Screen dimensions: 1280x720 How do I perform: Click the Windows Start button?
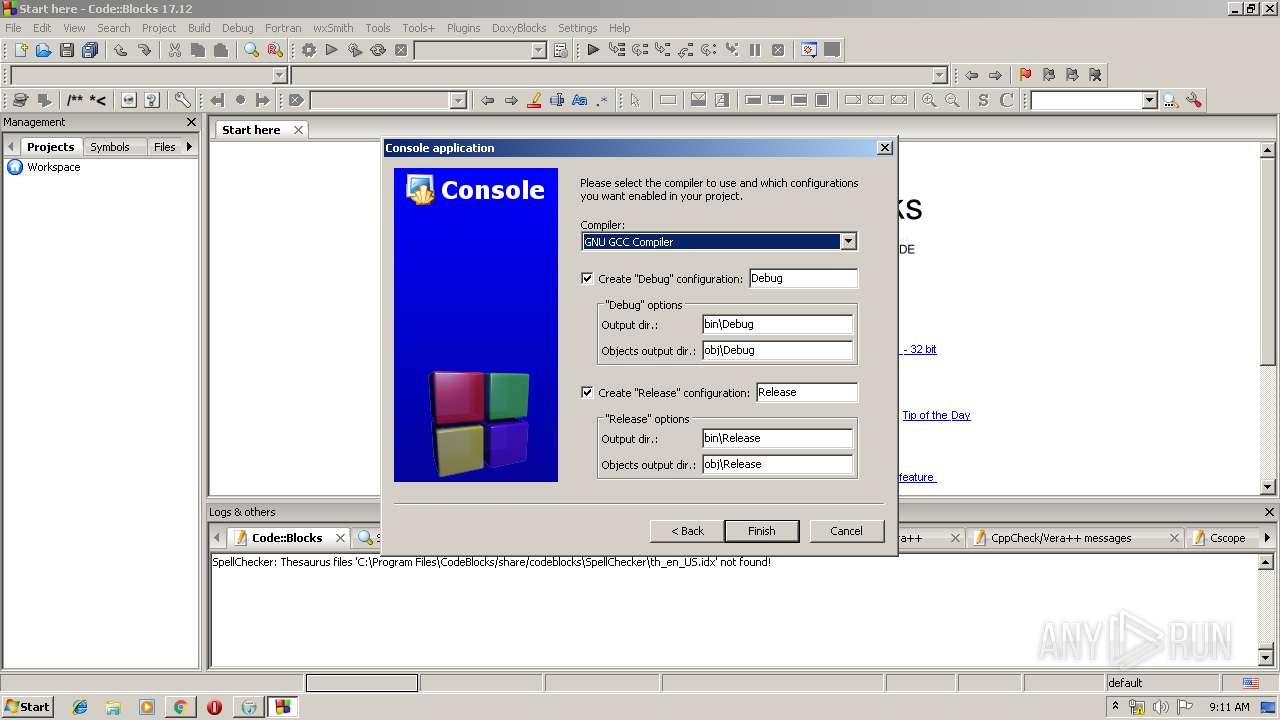(x=28, y=706)
